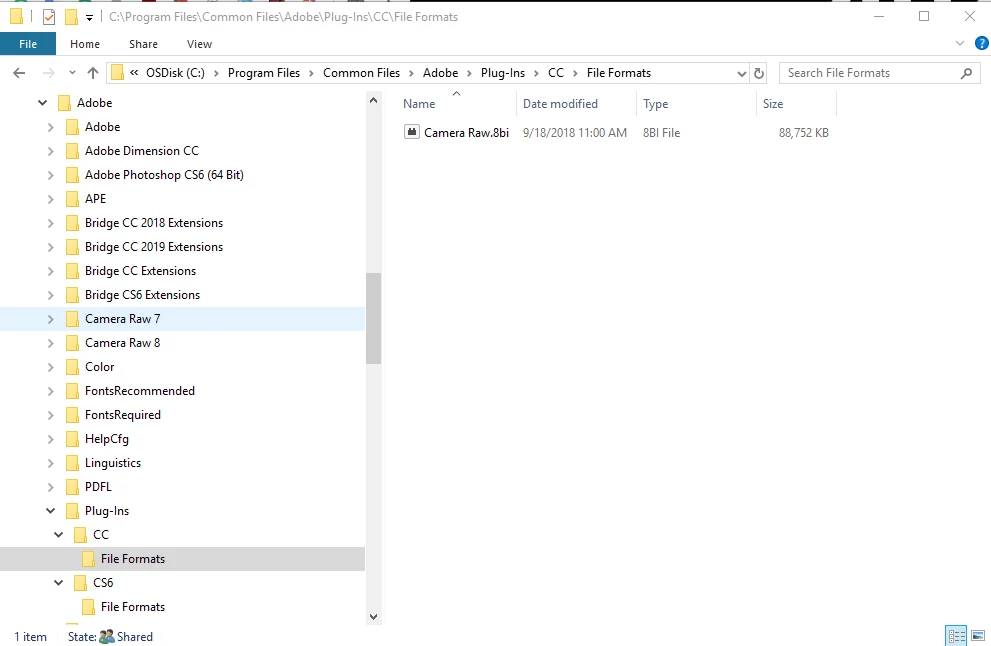Viewport: 991px width, 646px height.
Task: Click the Shared state icon in status bar
Action: point(107,637)
